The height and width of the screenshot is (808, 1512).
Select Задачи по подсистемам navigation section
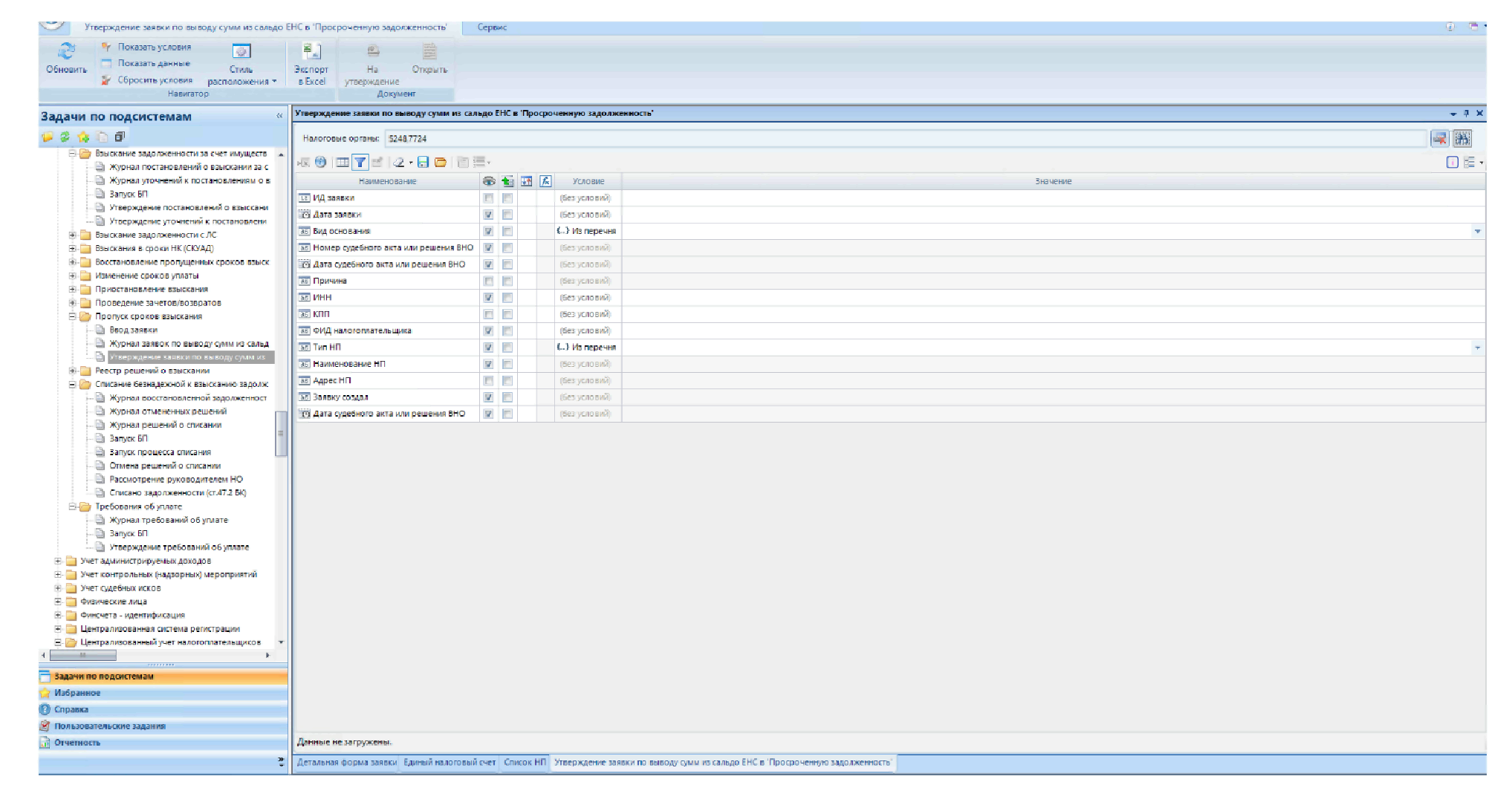click(x=163, y=677)
